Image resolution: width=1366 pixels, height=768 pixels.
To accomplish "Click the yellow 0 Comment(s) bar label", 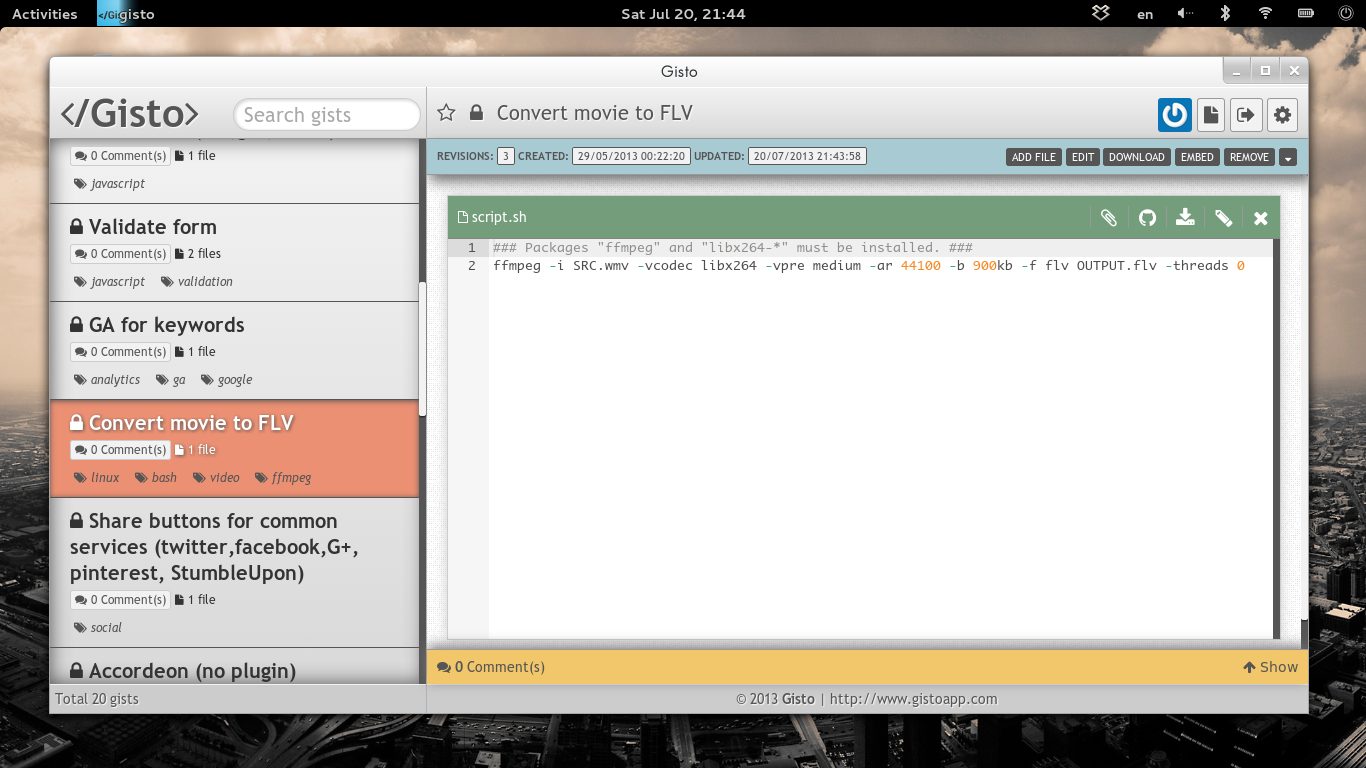I will click(x=491, y=667).
